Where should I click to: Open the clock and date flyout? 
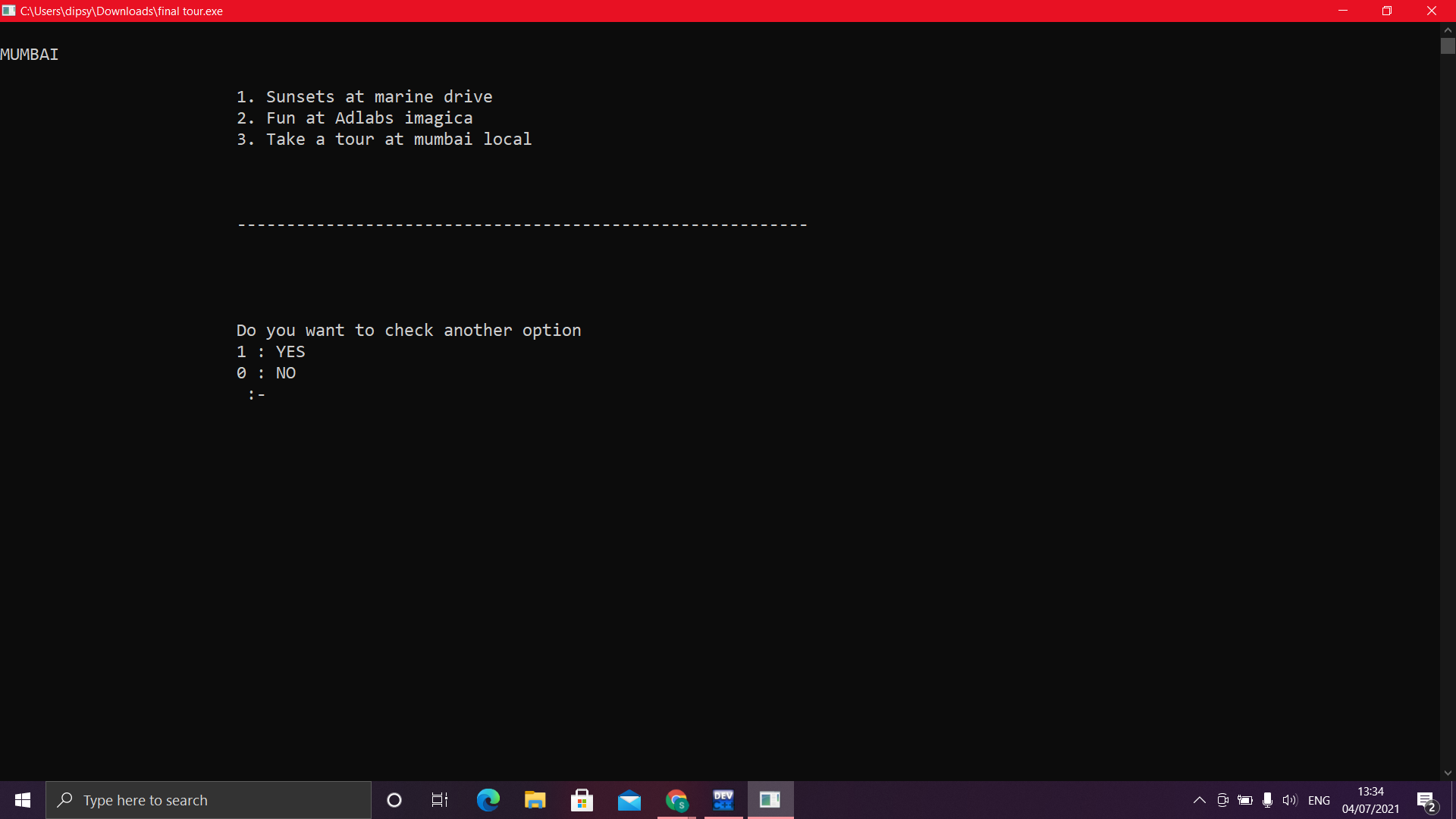click(1370, 800)
